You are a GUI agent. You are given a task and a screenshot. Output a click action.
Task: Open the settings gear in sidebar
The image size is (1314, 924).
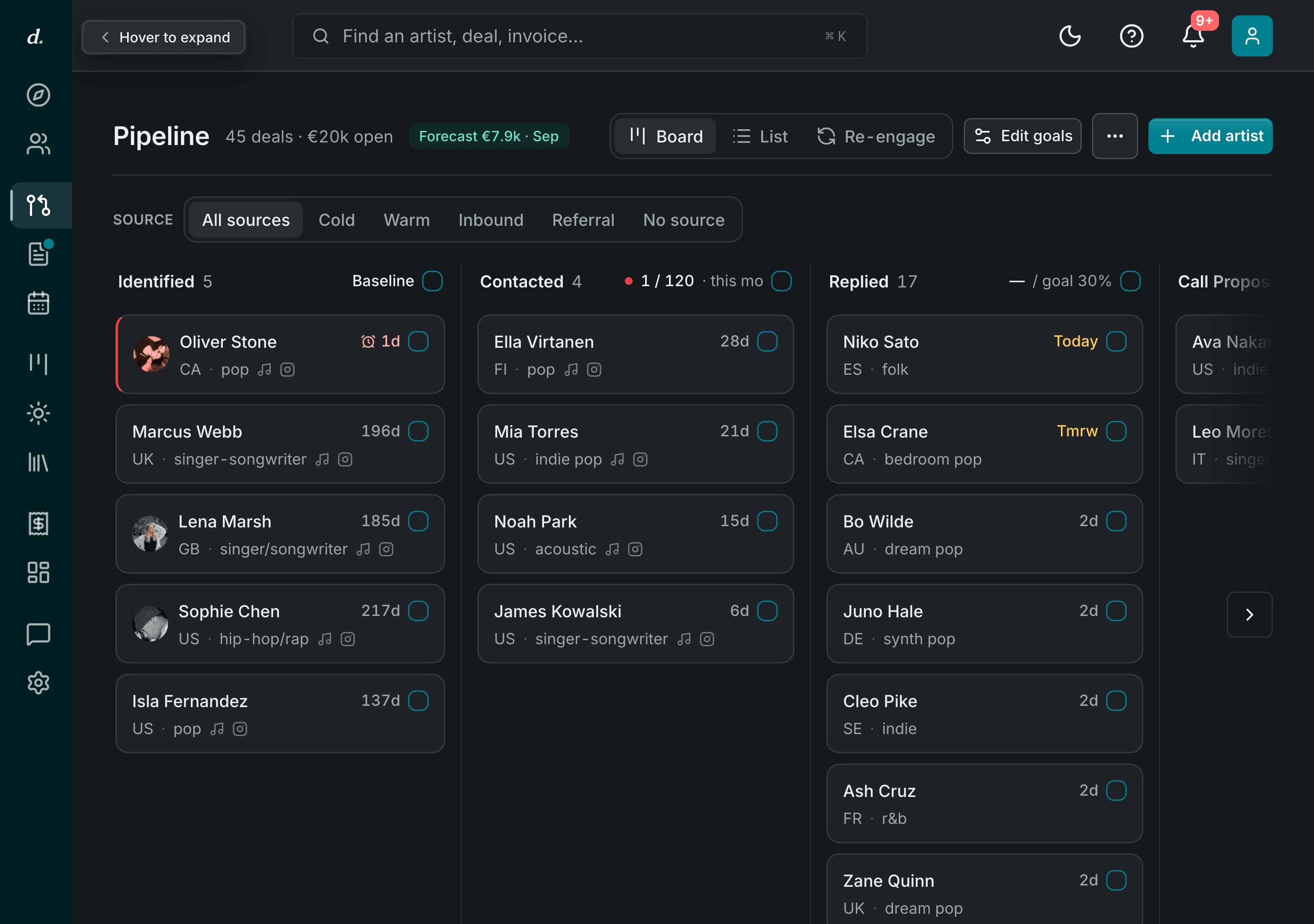(38, 682)
